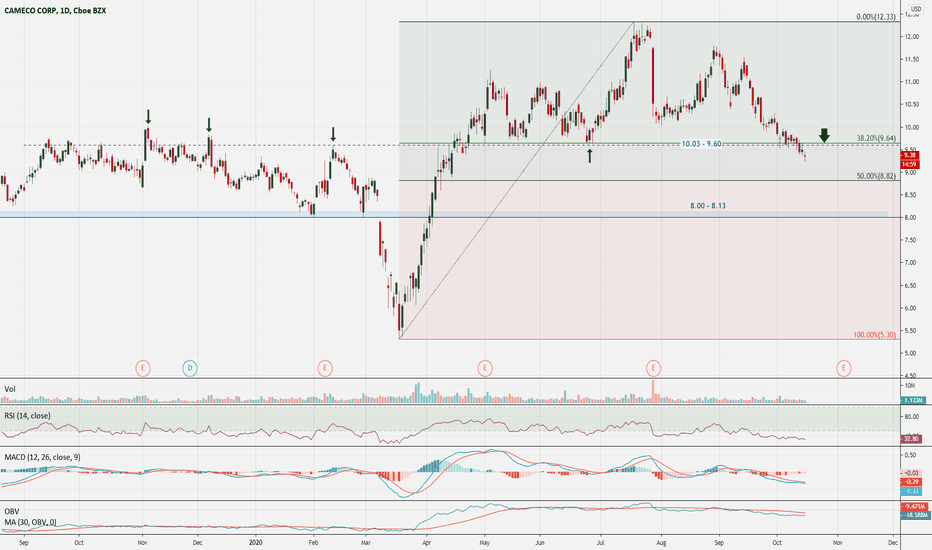Click the Aug label on time axis
932x550 pixels.
(661, 542)
